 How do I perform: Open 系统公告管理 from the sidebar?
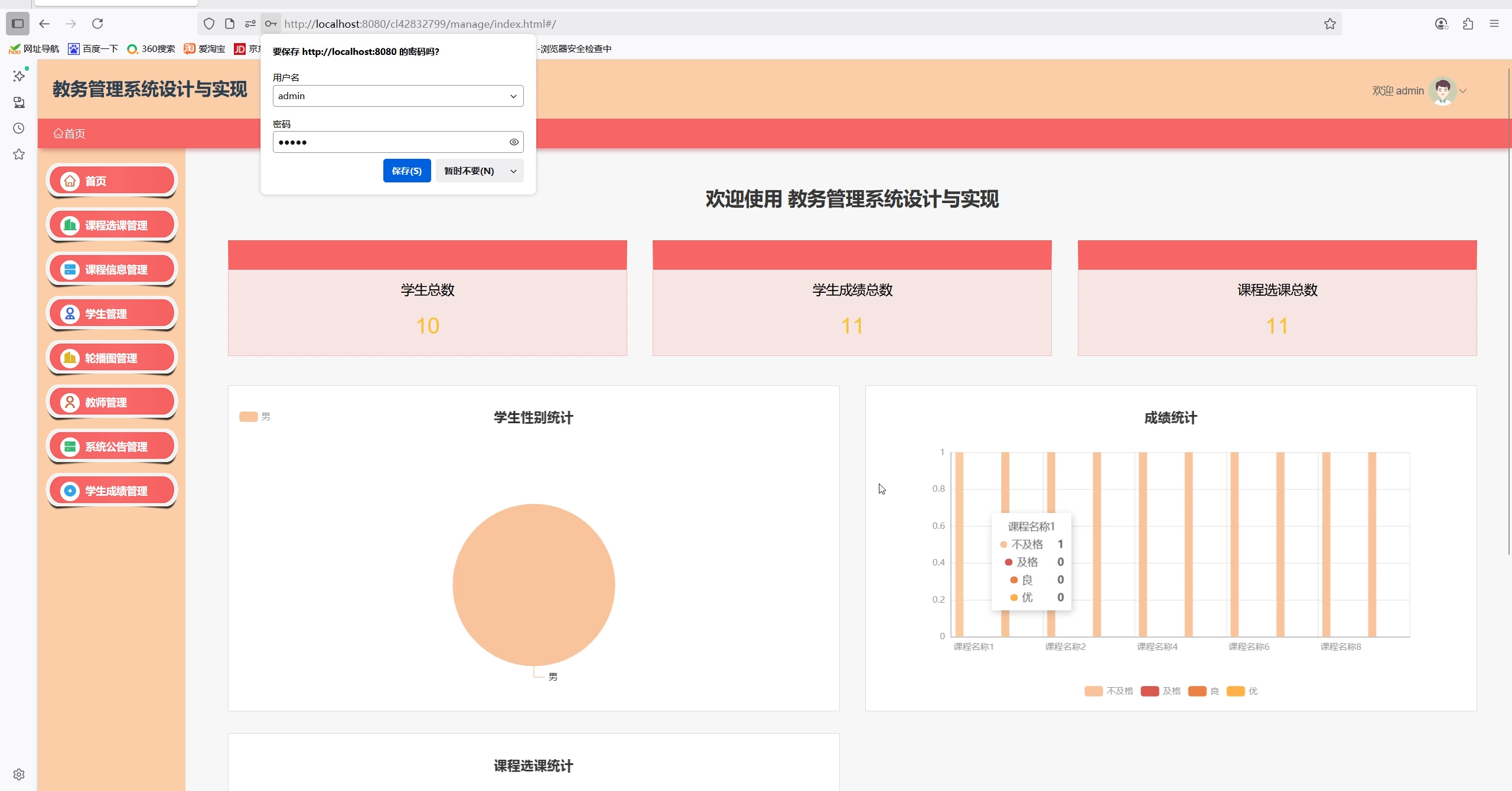(111, 446)
